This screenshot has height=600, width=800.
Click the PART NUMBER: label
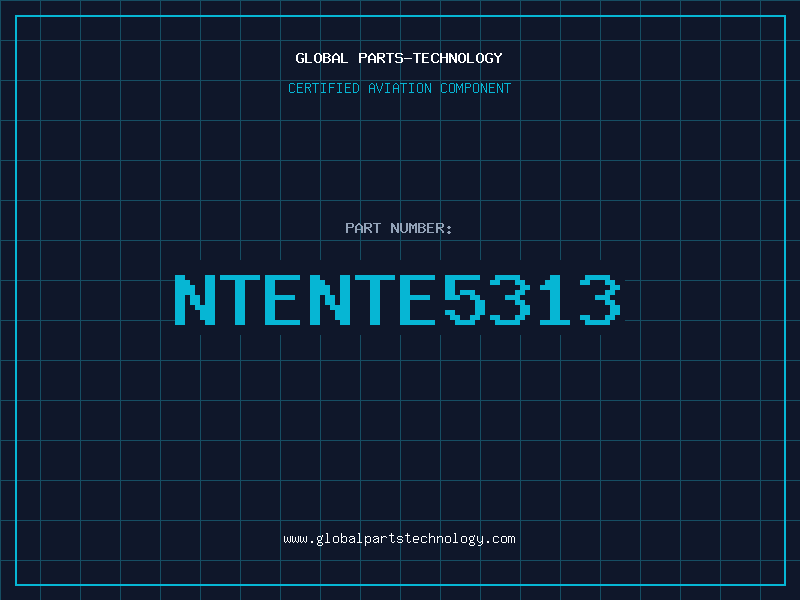click(399, 228)
